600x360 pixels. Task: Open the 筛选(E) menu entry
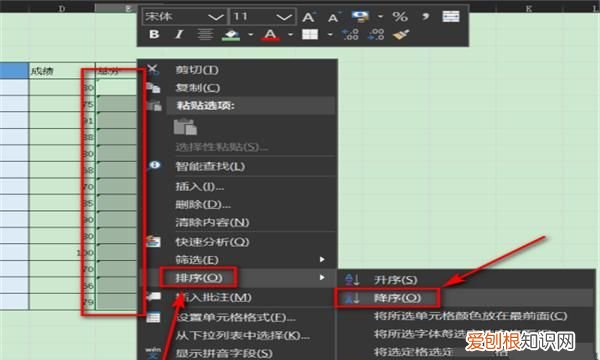coord(197,260)
